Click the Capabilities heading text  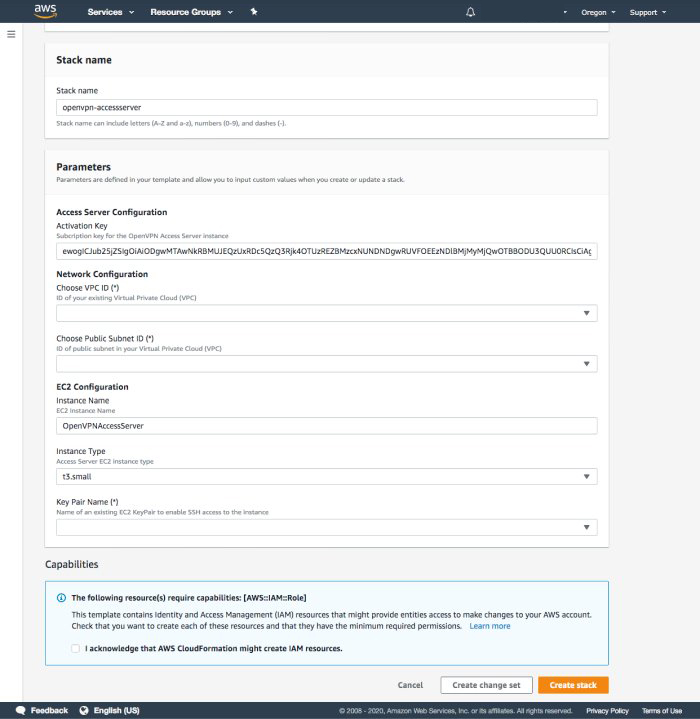pos(72,564)
